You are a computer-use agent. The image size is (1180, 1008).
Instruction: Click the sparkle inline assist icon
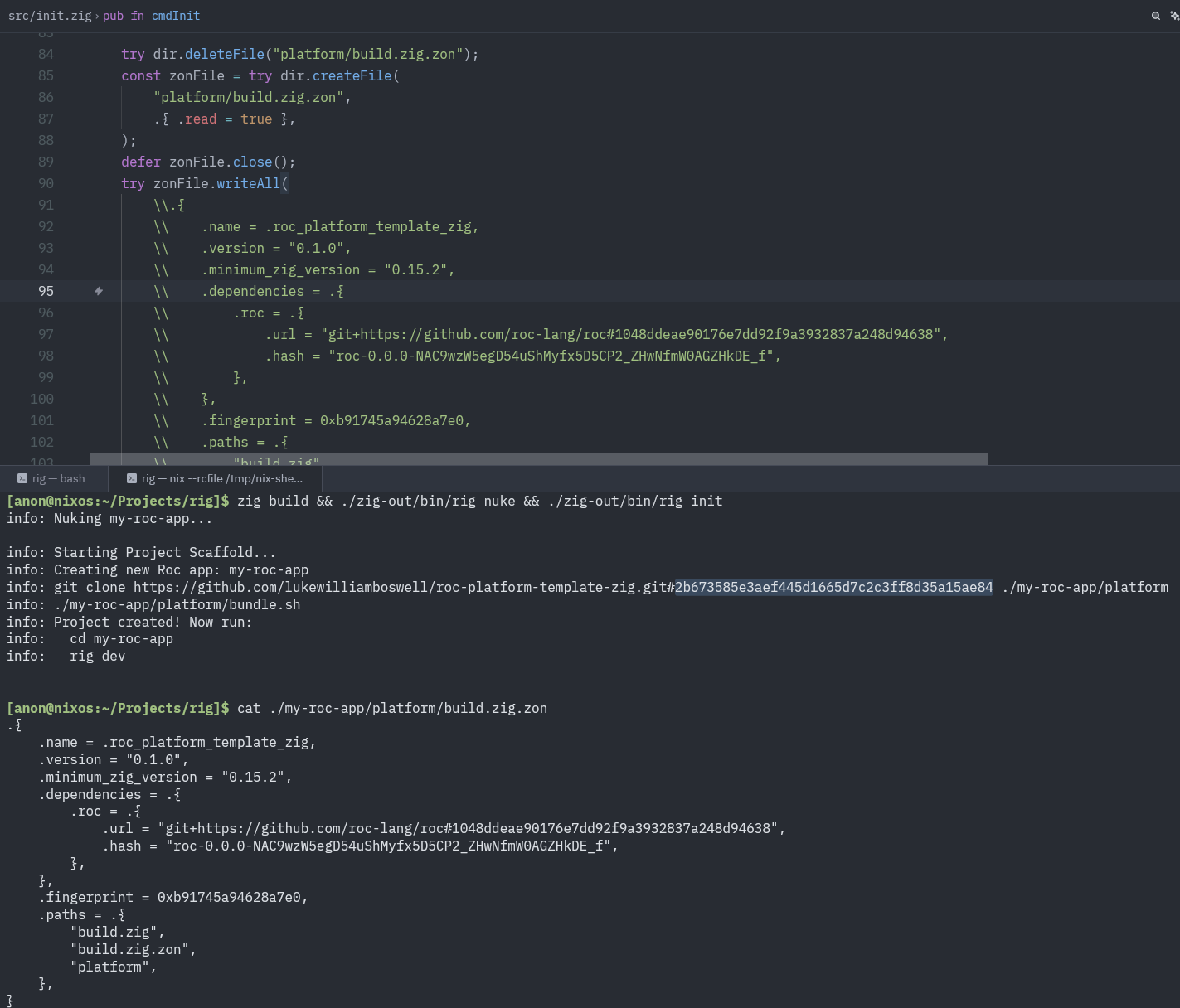pyautogui.click(x=1174, y=16)
